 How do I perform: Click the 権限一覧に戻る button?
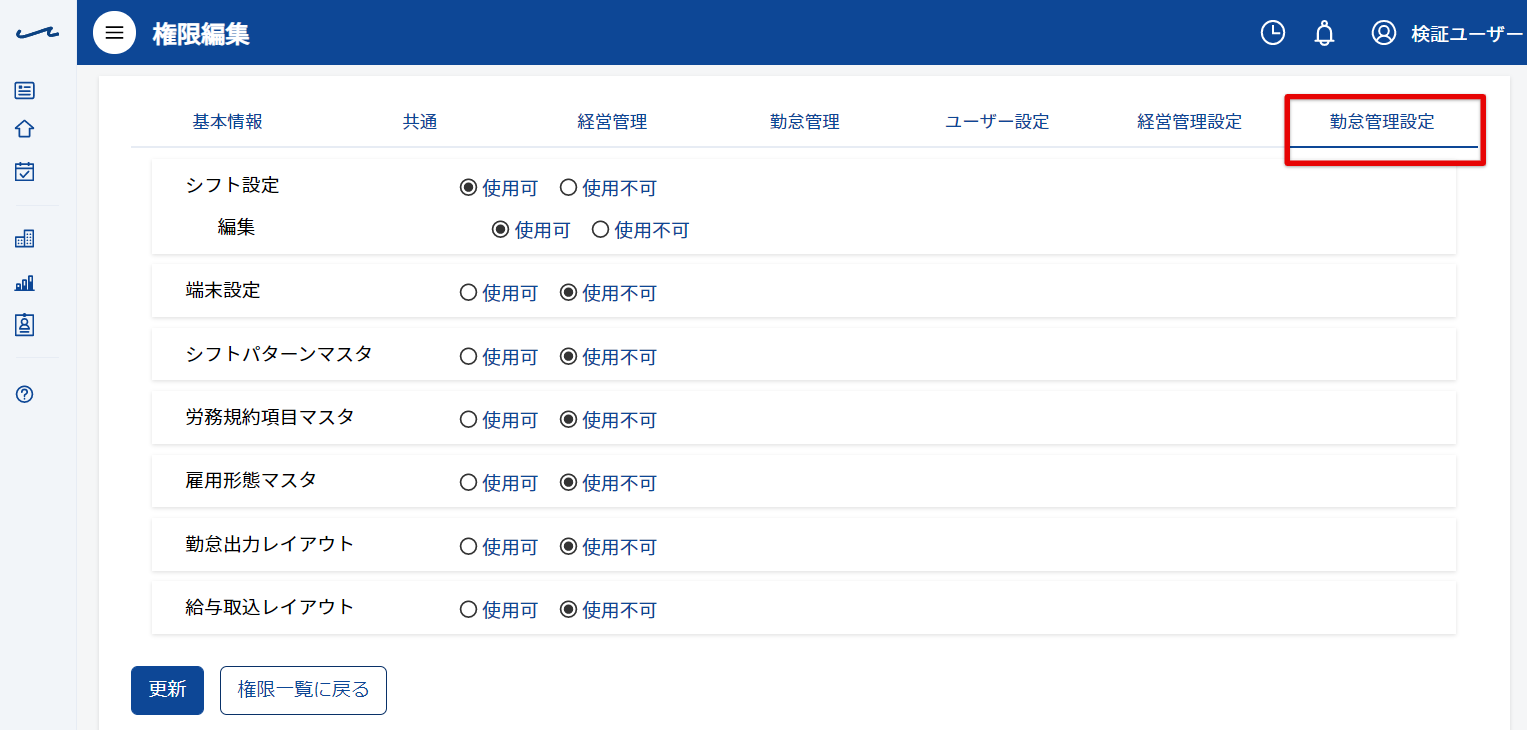[303, 690]
